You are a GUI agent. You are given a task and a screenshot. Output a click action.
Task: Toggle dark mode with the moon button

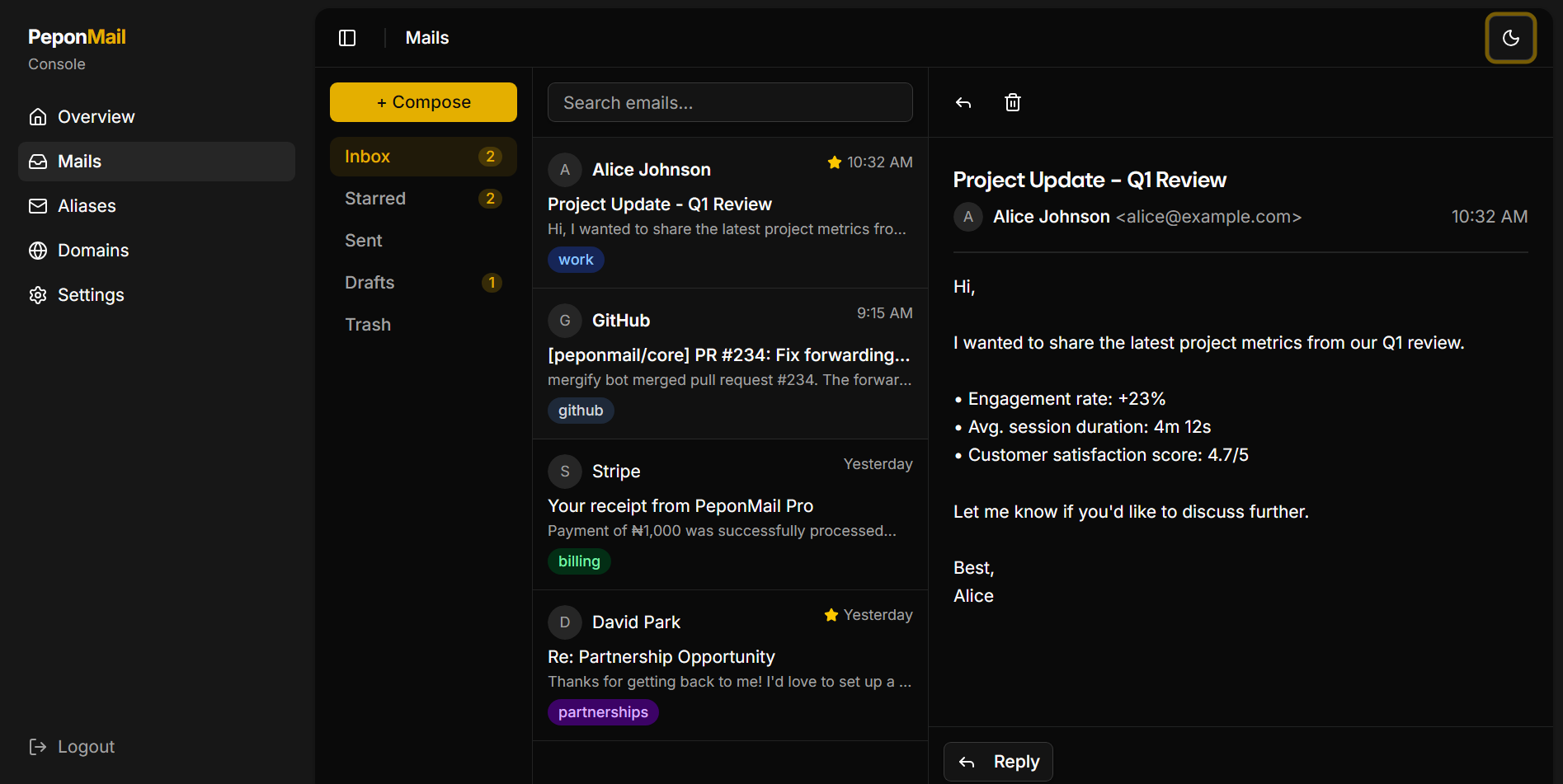(1510, 37)
